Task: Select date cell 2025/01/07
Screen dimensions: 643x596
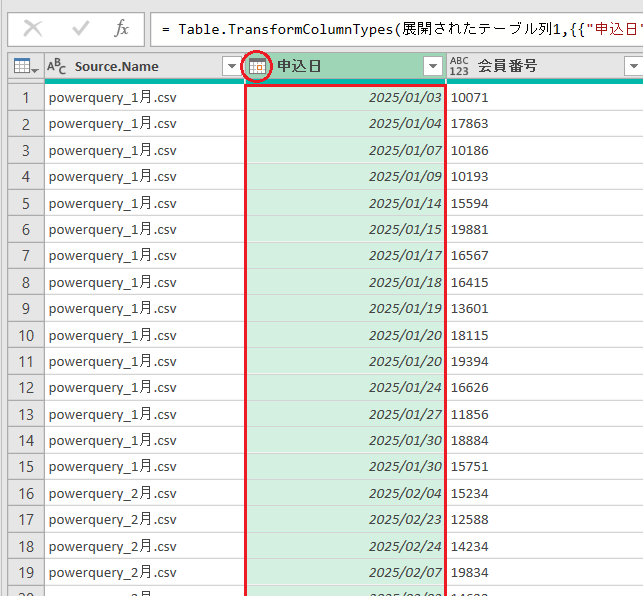Action: point(345,151)
